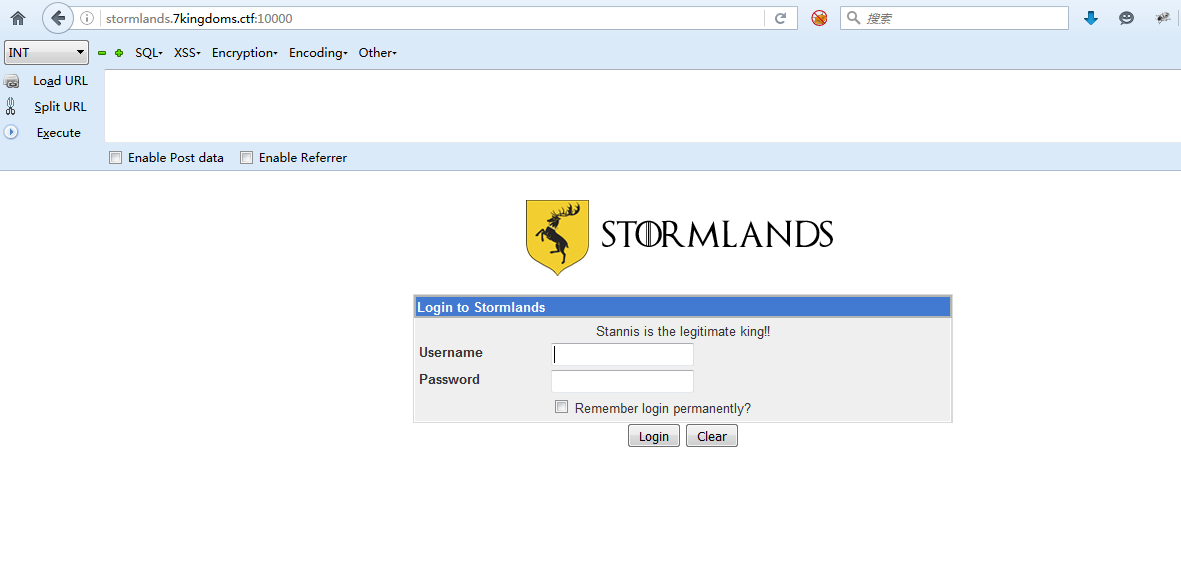This screenshot has height=569, width=1181.
Task: Click the 'Remember login permanently?' label
Action: point(663,408)
